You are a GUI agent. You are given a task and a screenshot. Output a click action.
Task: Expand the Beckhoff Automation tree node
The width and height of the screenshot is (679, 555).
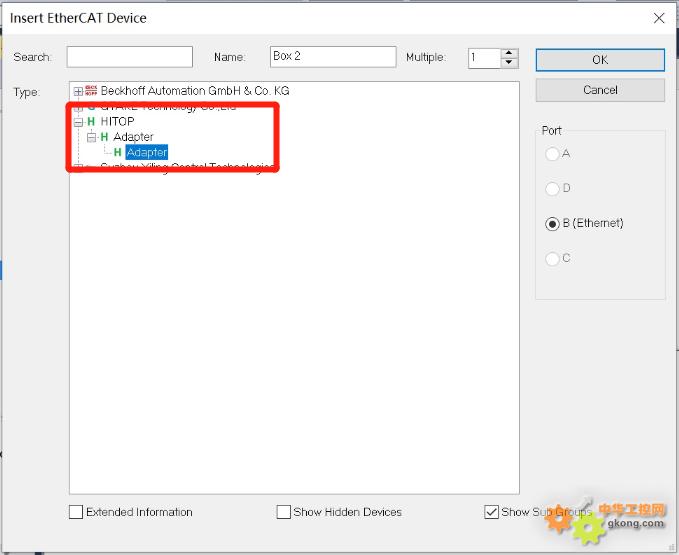78,91
